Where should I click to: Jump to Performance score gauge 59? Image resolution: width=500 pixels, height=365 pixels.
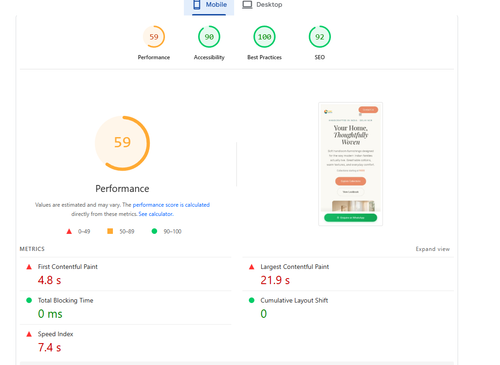point(154,37)
